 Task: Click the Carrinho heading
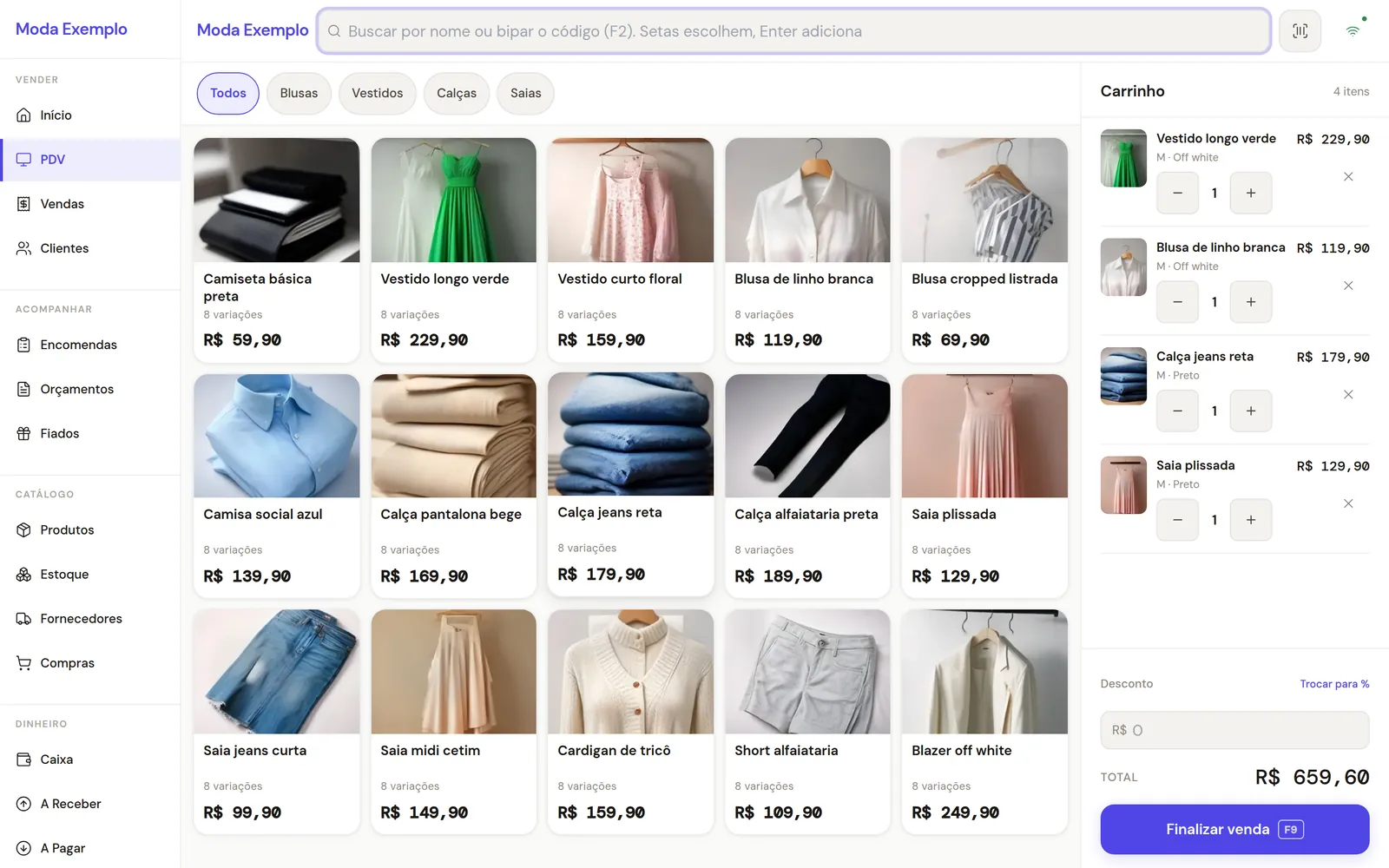pyautogui.click(x=1132, y=91)
